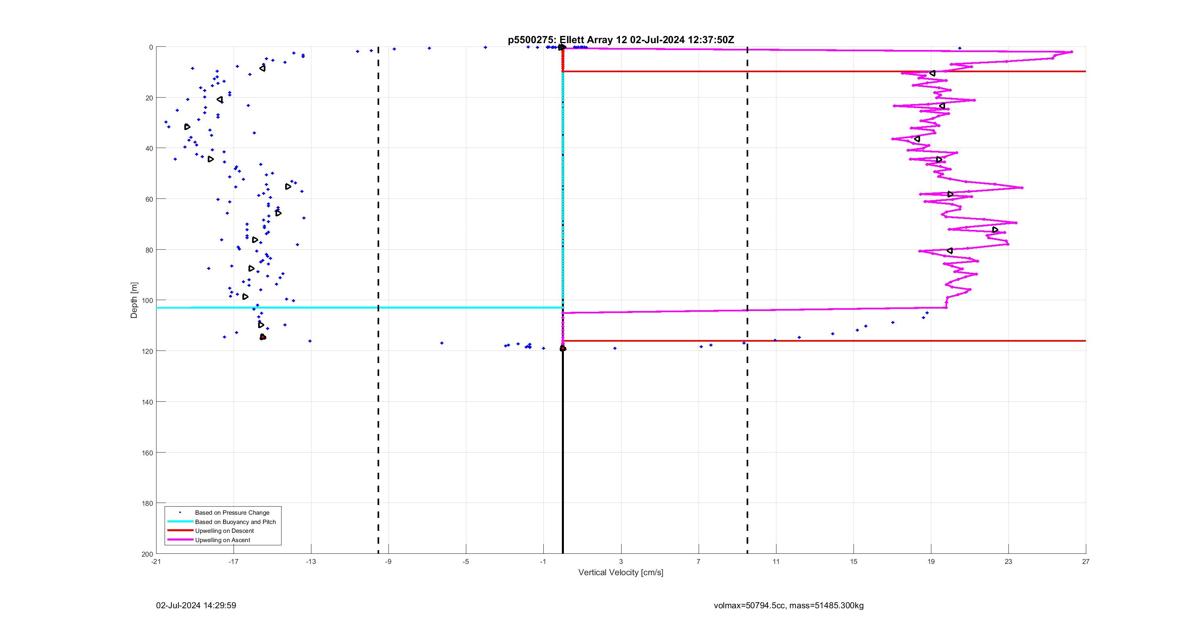Click y-axis tick label '40'

pyautogui.click(x=148, y=148)
